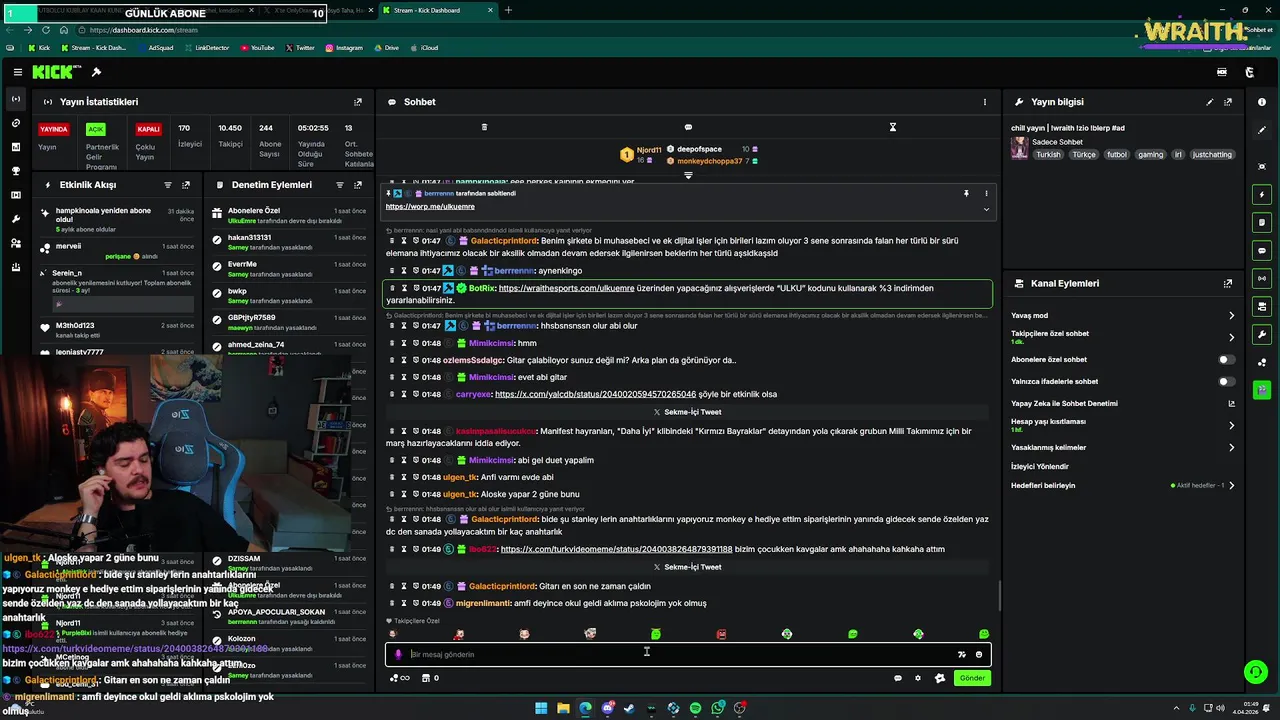Open the info icon in right toolbar
Image resolution: width=1280 pixels, height=720 pixels.
[1262, 102]
